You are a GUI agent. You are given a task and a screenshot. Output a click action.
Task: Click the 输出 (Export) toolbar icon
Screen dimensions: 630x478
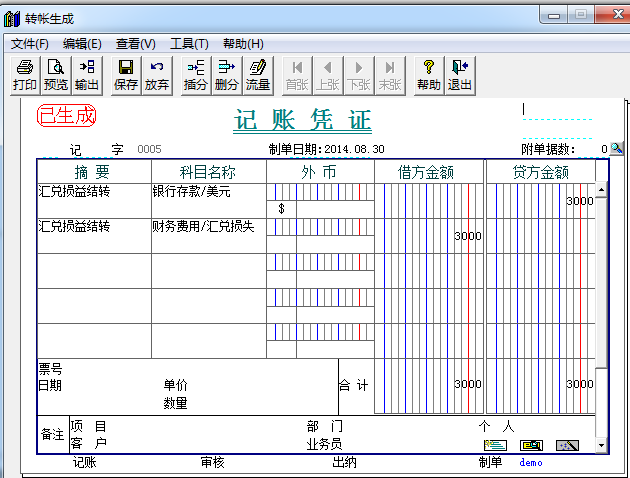pos(87,75)
